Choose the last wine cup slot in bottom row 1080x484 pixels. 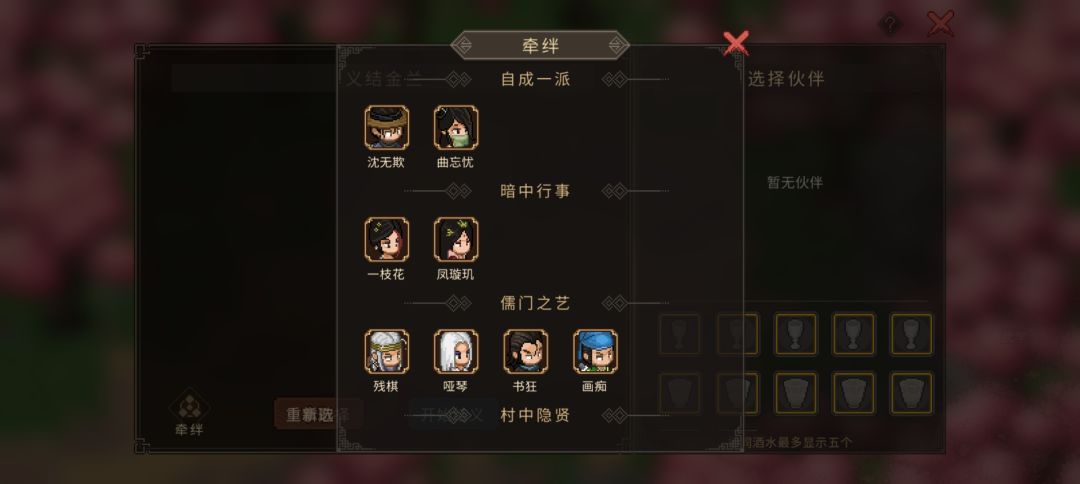pyautogui.click(x=911, y=393)
